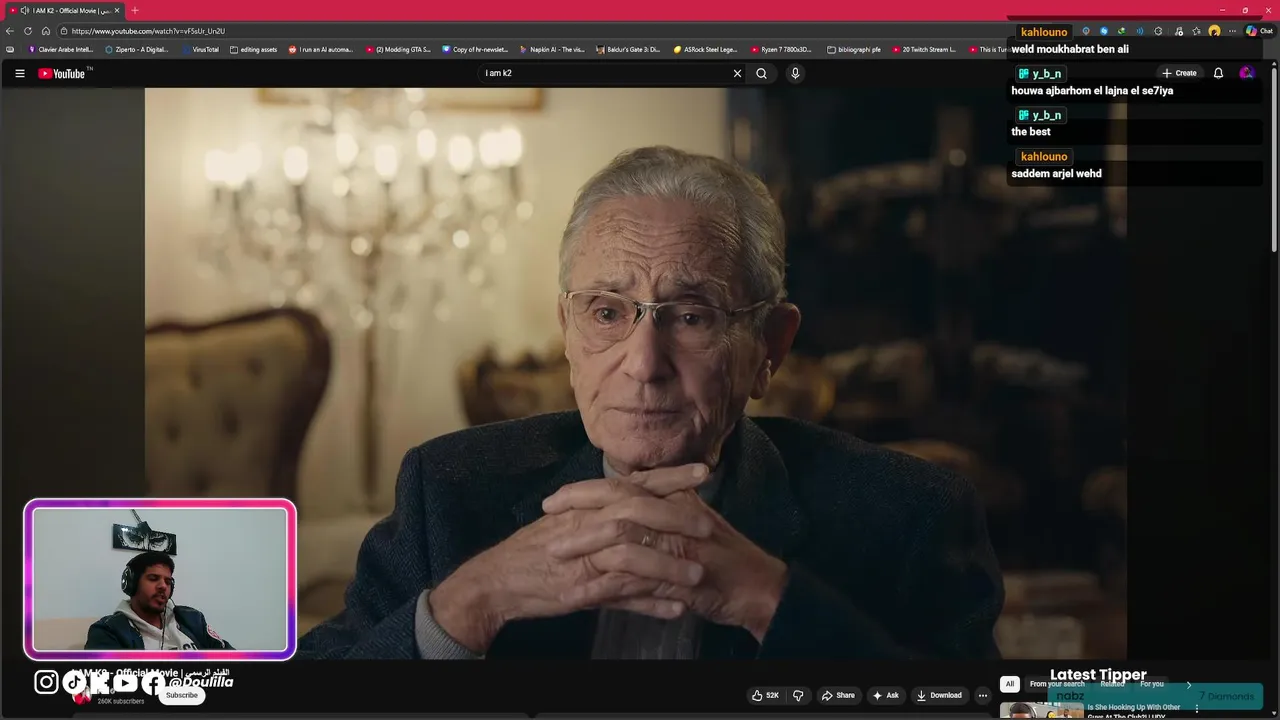Open the VirusTotal bookmark
This screenshot has height=720, width=1280.
[201, 49]
